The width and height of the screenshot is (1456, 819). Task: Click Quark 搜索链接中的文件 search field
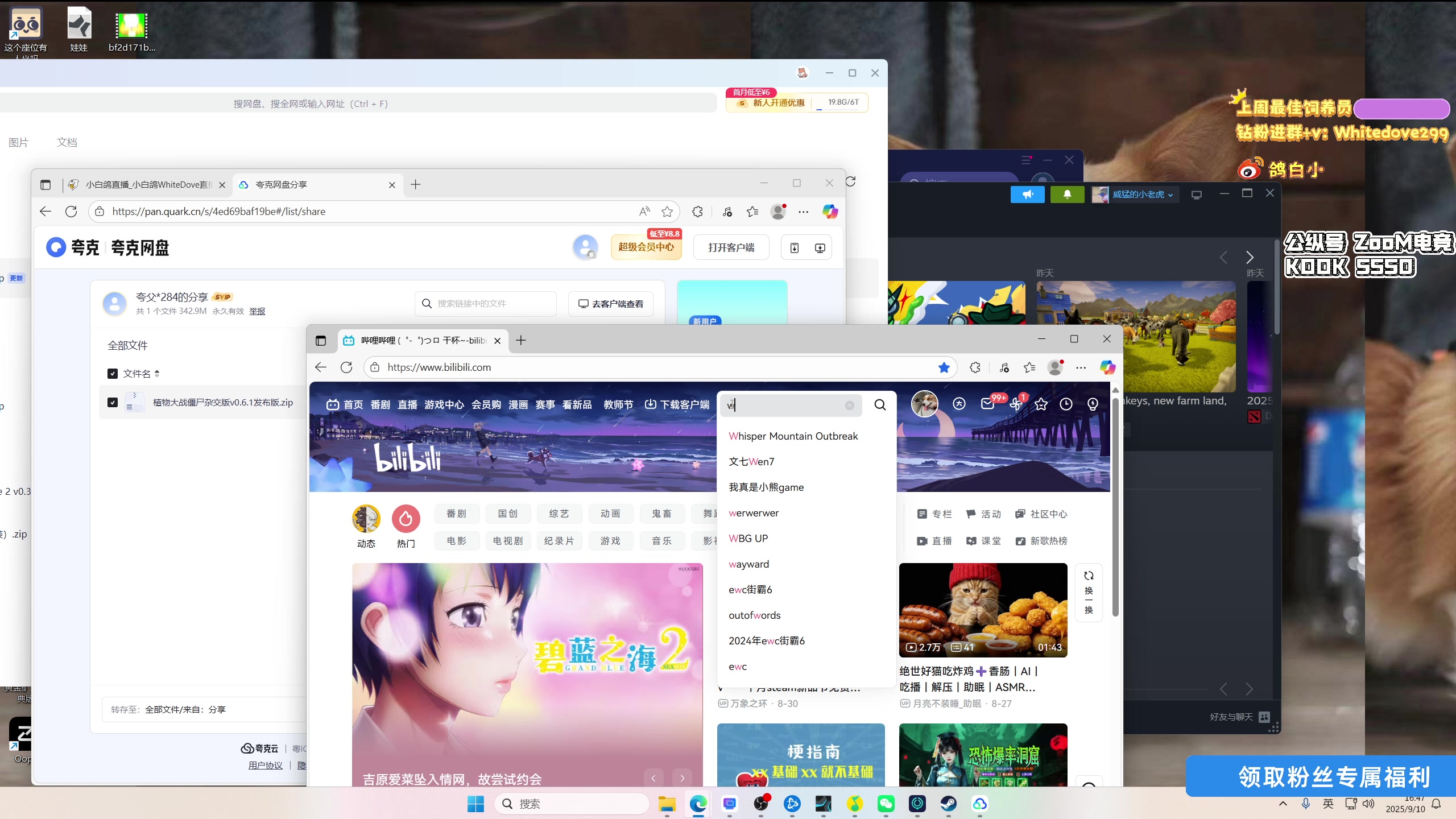coord(486,304)
